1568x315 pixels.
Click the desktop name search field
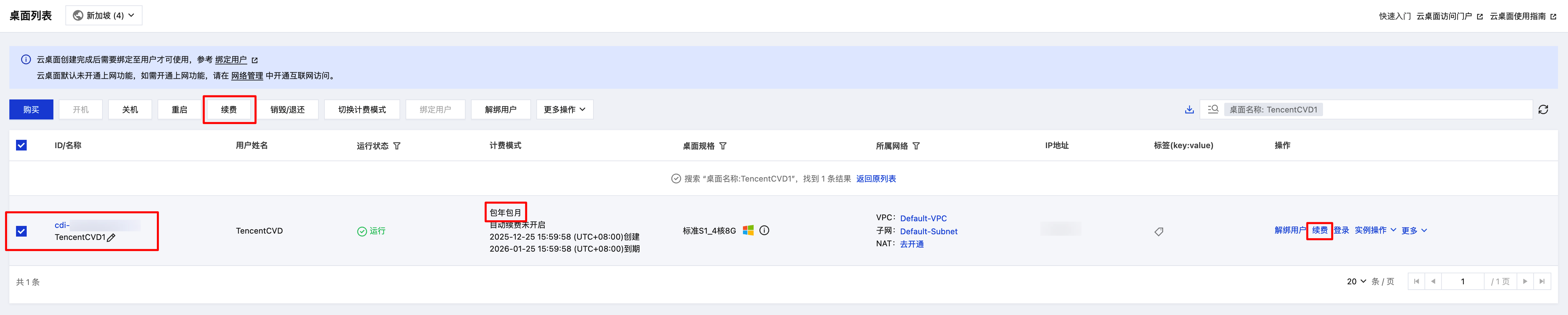(x=1424, y=109)
